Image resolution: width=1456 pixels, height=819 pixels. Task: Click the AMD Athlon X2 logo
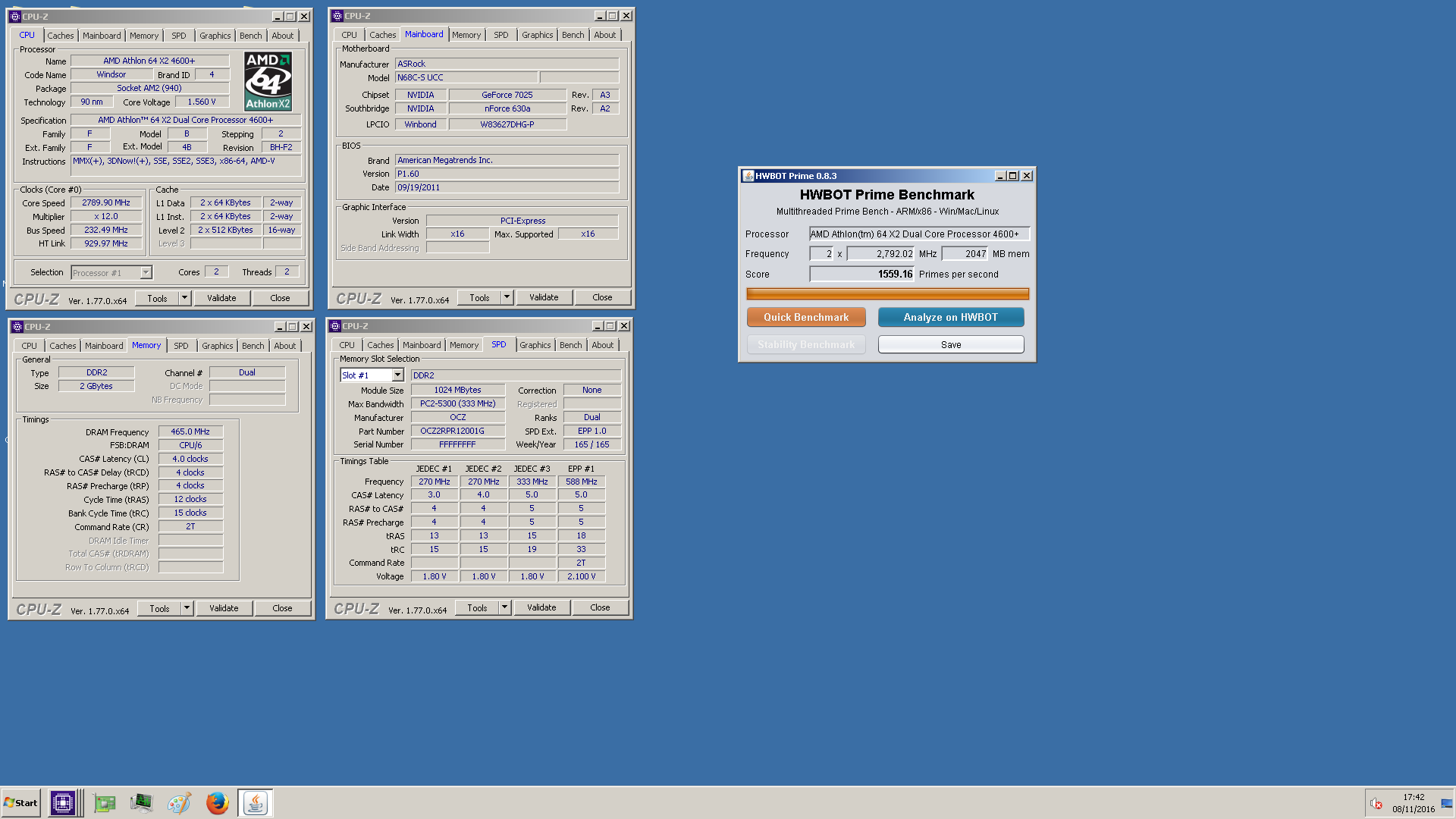pyautogui.click(x=268, y=81)
